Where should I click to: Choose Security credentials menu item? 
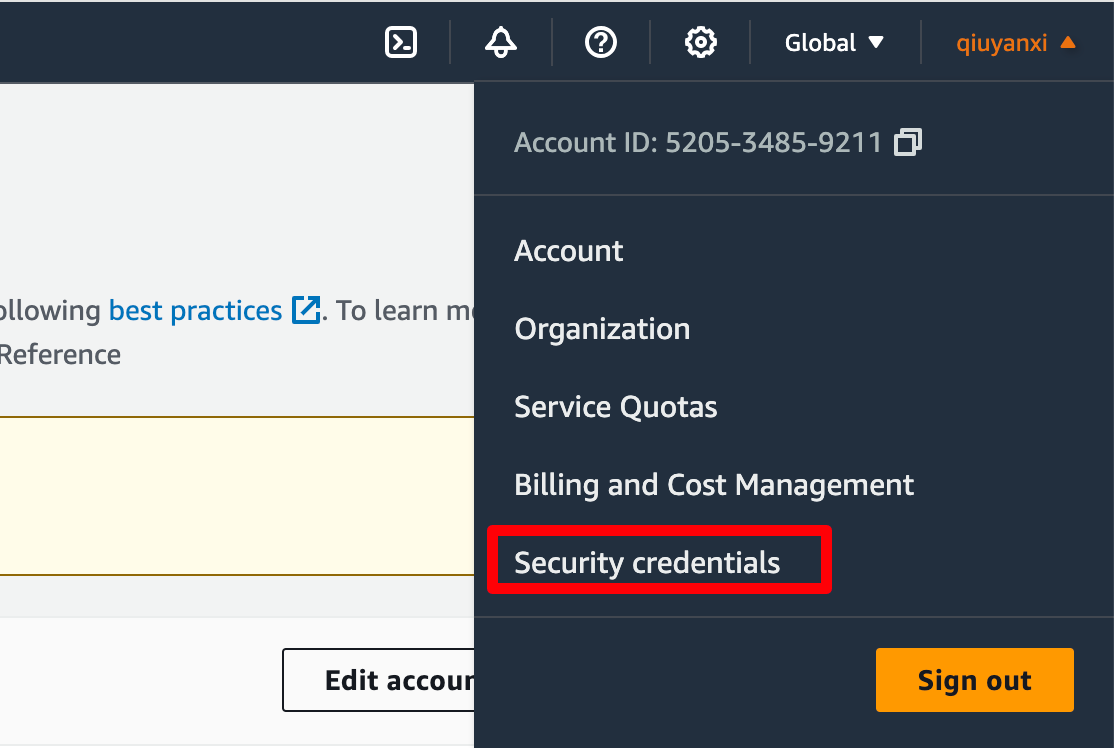(647, 563)
